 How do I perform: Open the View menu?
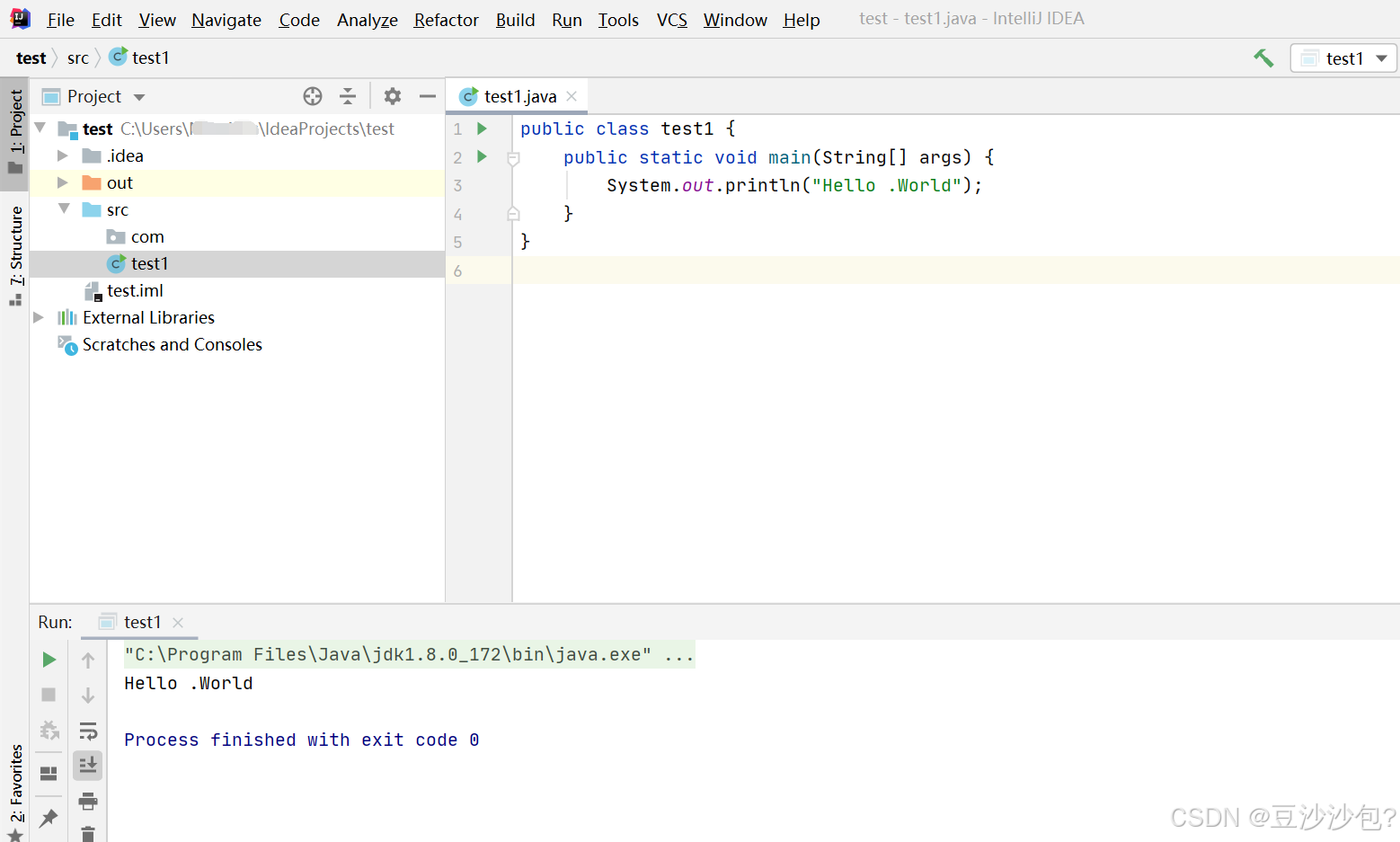157,20
